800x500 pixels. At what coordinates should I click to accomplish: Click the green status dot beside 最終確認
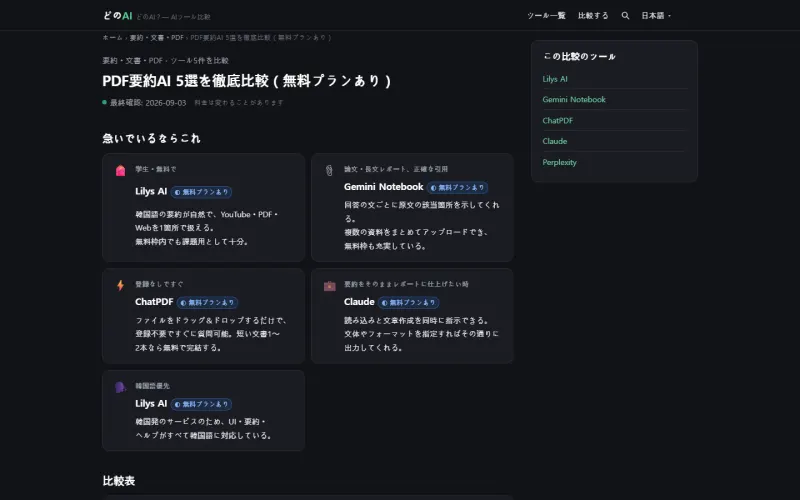pyautogui.click(x=105, y=103)
